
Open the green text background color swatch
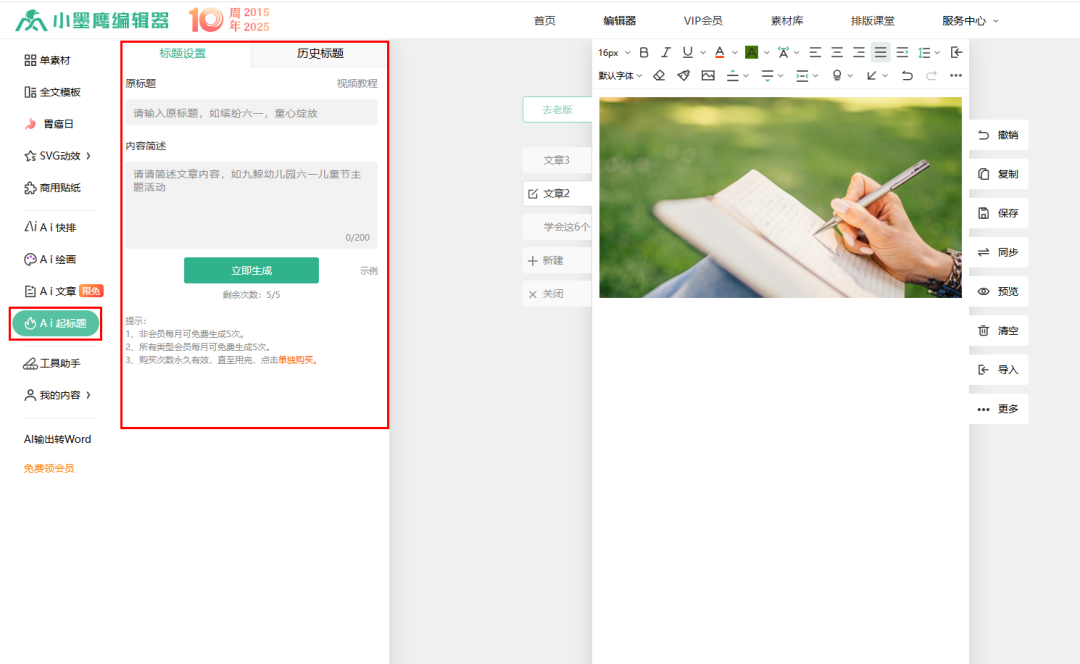[751, 52]
